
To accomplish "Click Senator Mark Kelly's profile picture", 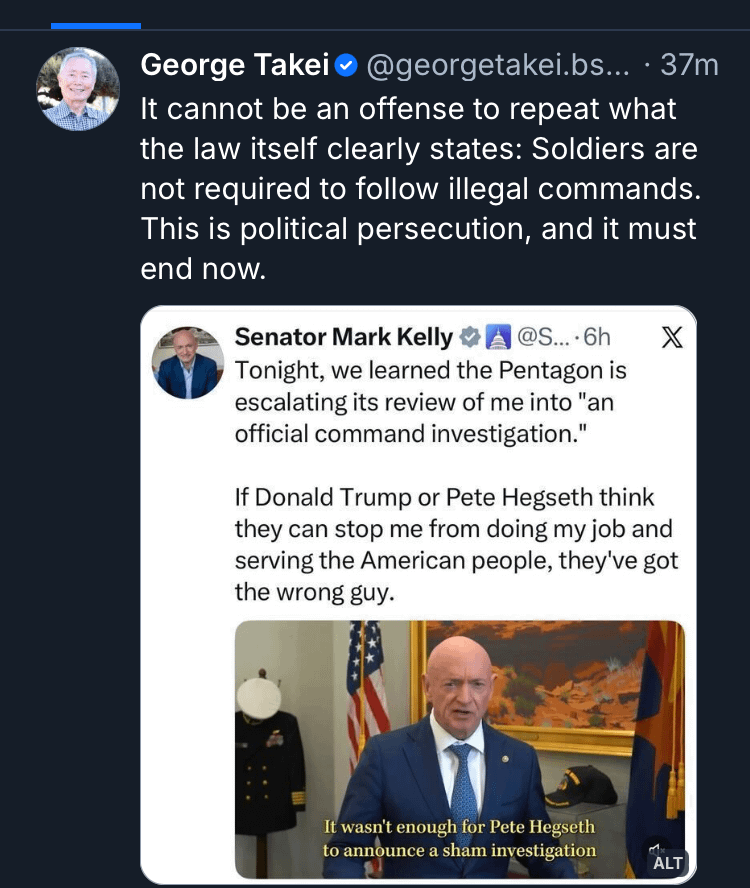I will click(188, 362).
